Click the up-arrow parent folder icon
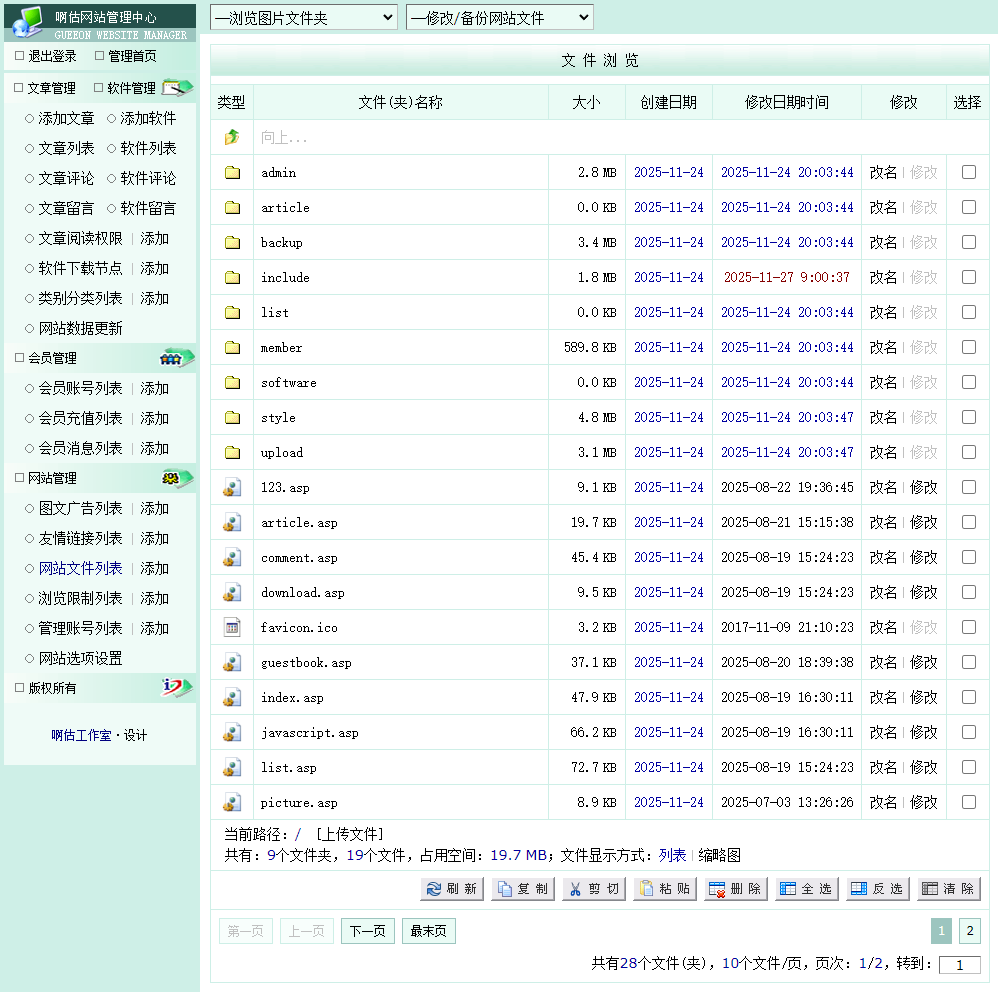This screenshot has width=998, height=992. tap(232, 137)
